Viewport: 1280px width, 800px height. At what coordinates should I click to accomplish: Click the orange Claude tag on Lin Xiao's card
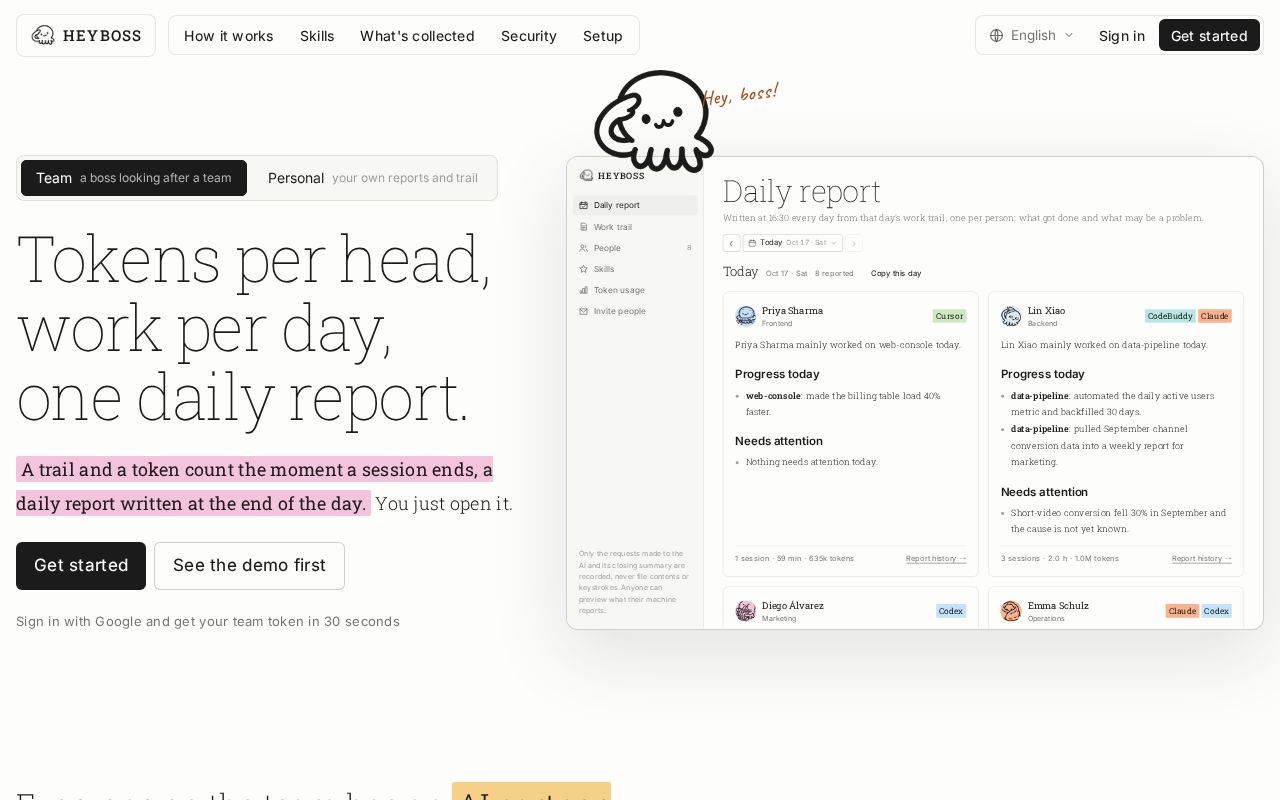[x=1215, y=316]
